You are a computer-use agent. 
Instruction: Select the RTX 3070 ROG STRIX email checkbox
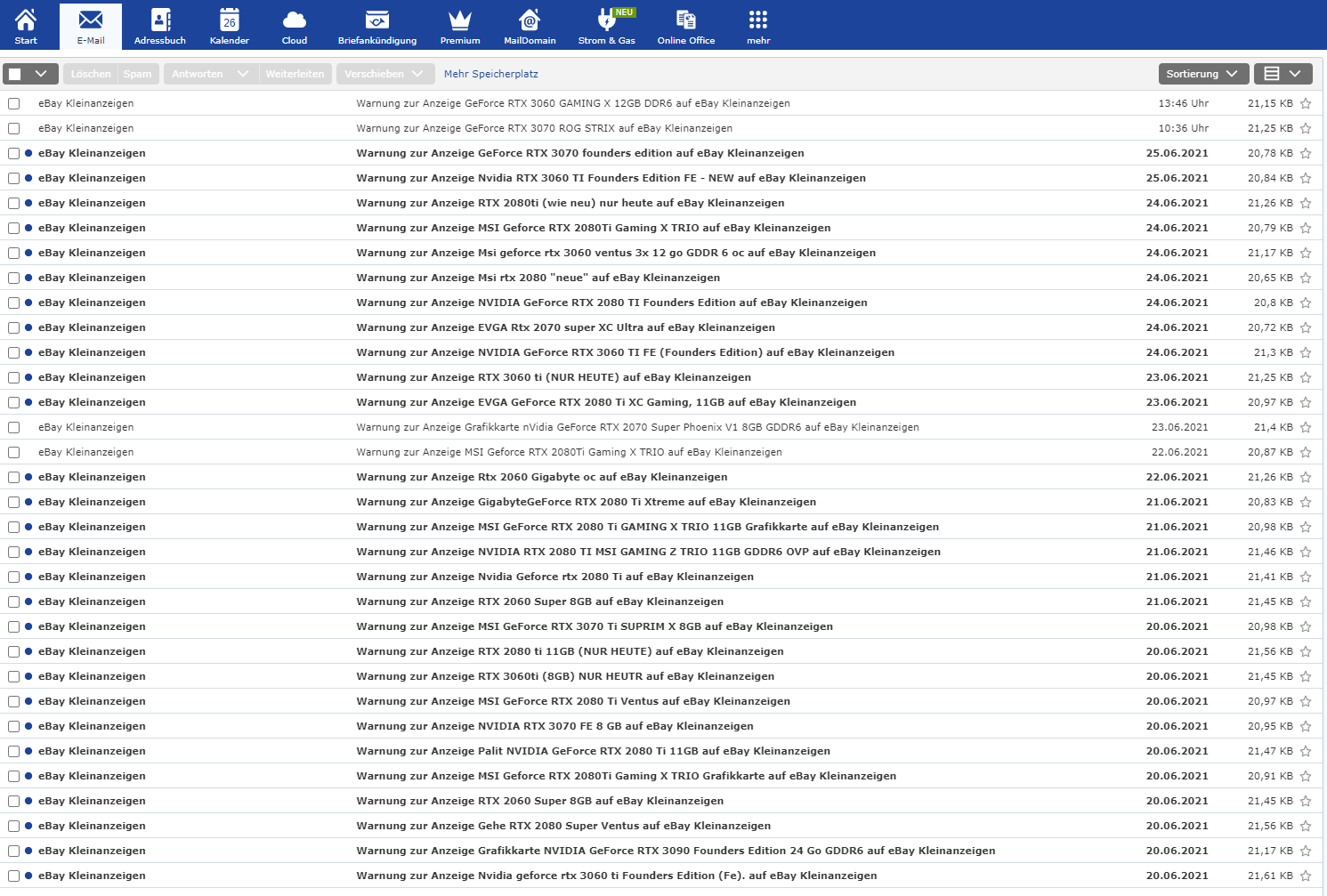point(13,128)
